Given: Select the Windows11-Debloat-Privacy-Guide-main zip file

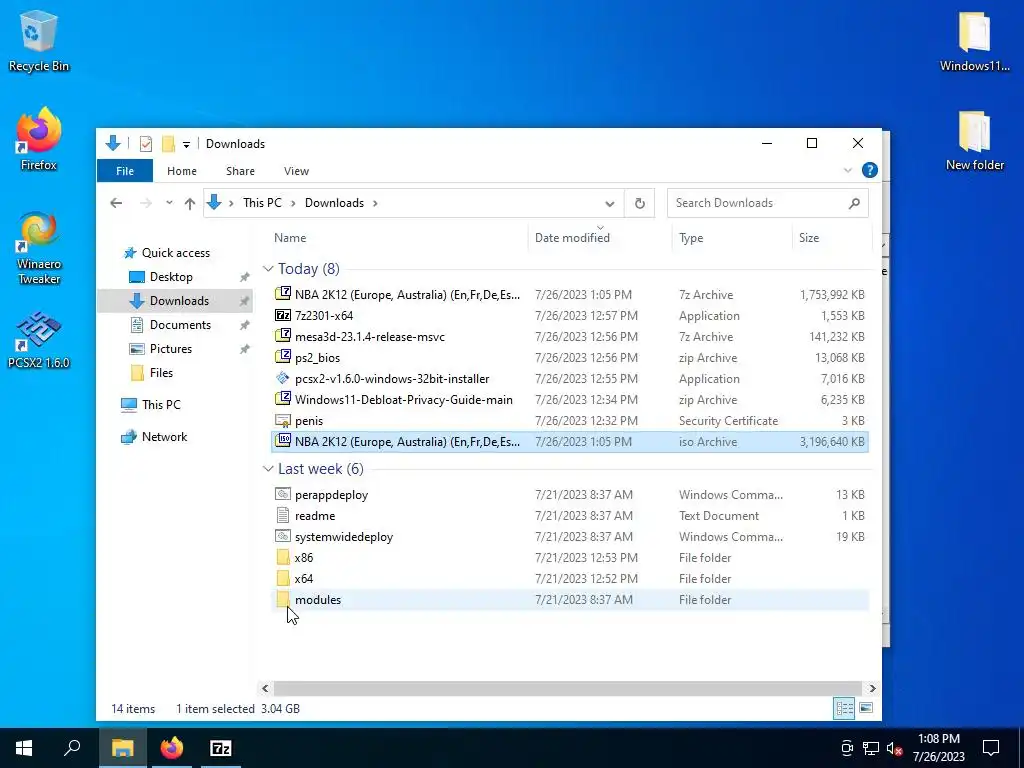Looking at the screenshot, I should pyautogui.click(x=569, y=400).
